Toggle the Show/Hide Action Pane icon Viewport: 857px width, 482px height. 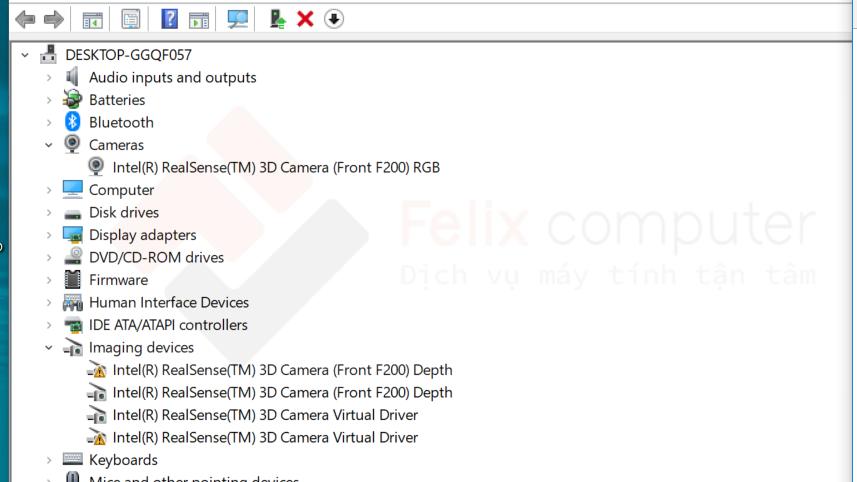(198, 19)
